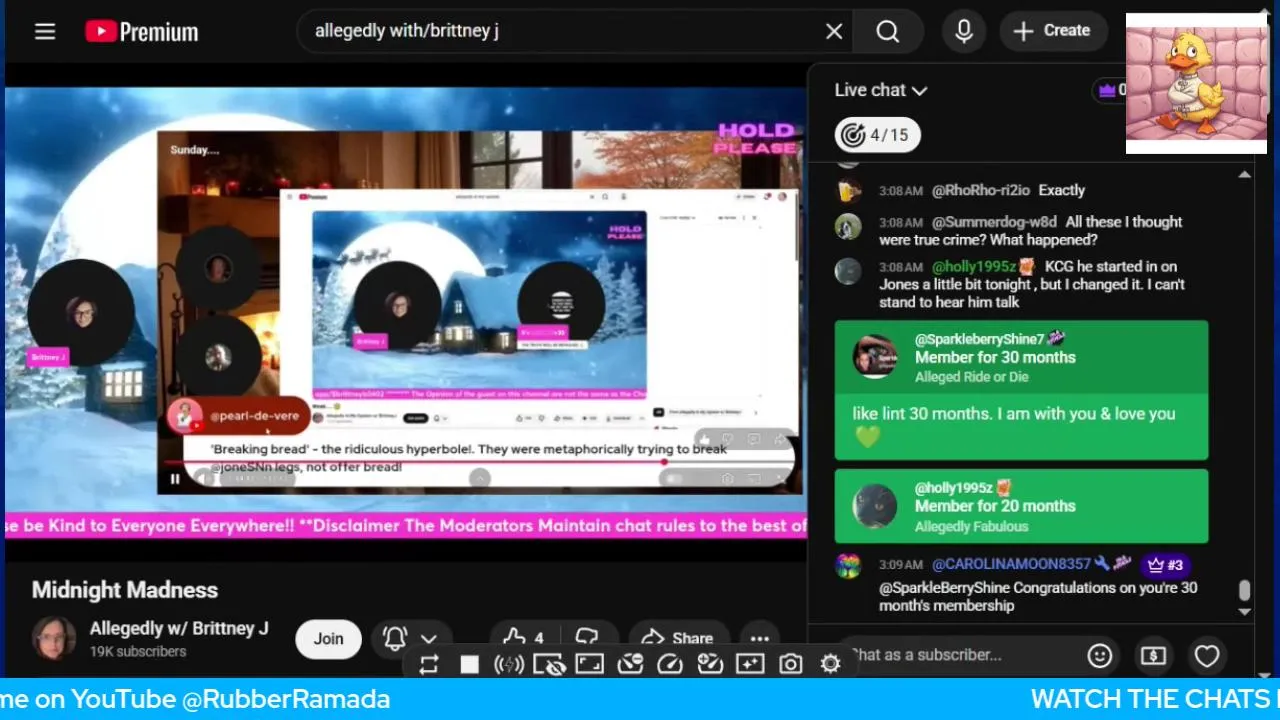Click the 'HOLD PLEASE' overlay text in video

(757, 139)
